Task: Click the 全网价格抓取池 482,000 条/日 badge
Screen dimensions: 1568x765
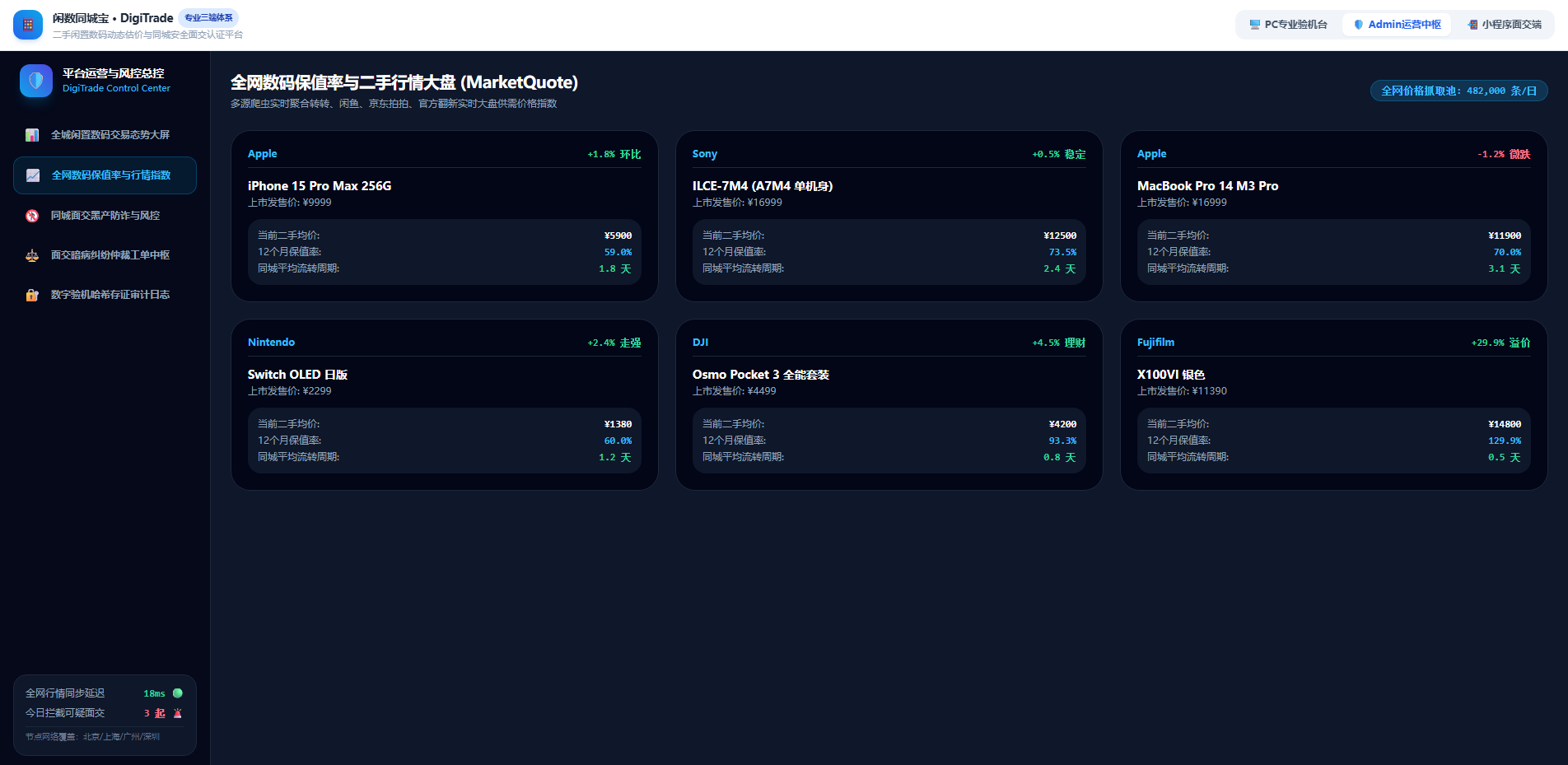Action: point(1458,91)
